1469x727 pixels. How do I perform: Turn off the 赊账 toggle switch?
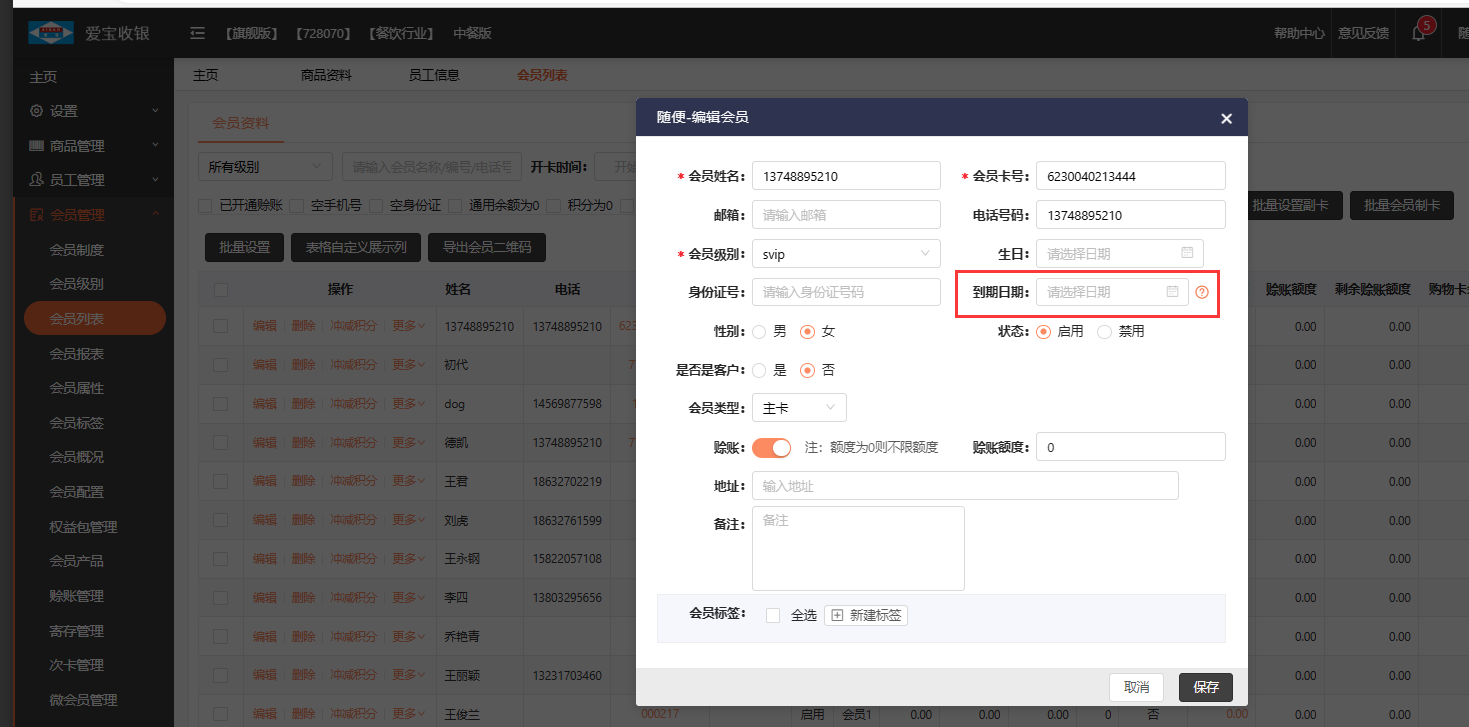pos(771,447)
